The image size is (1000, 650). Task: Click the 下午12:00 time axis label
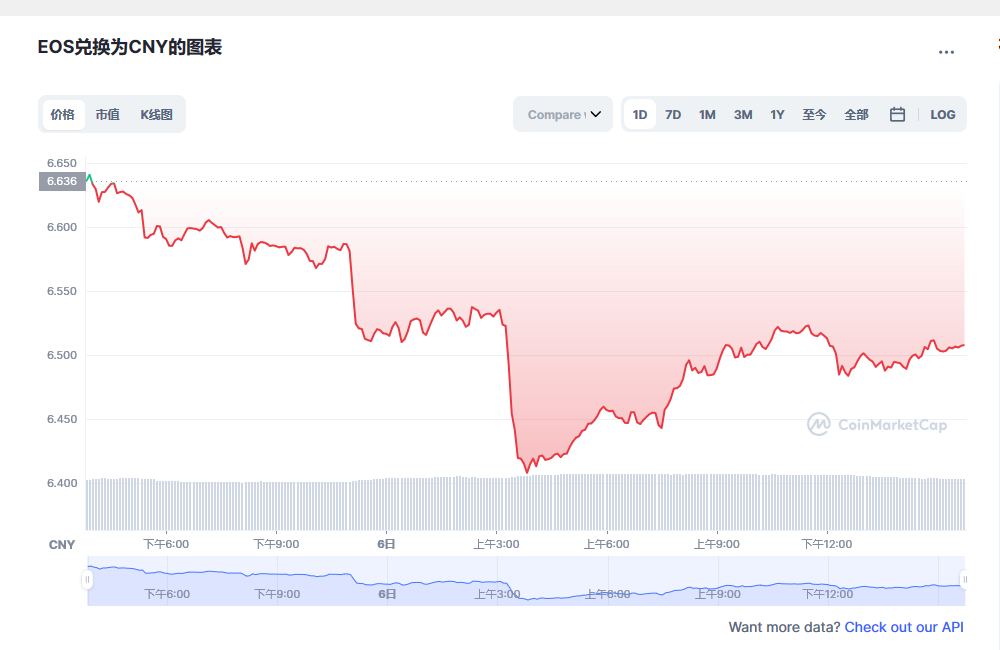[827, 544]
